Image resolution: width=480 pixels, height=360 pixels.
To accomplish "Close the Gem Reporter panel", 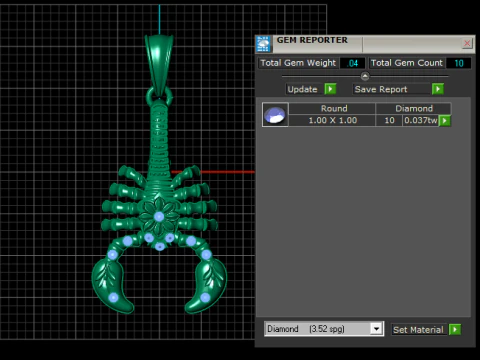I will point(467,43).
